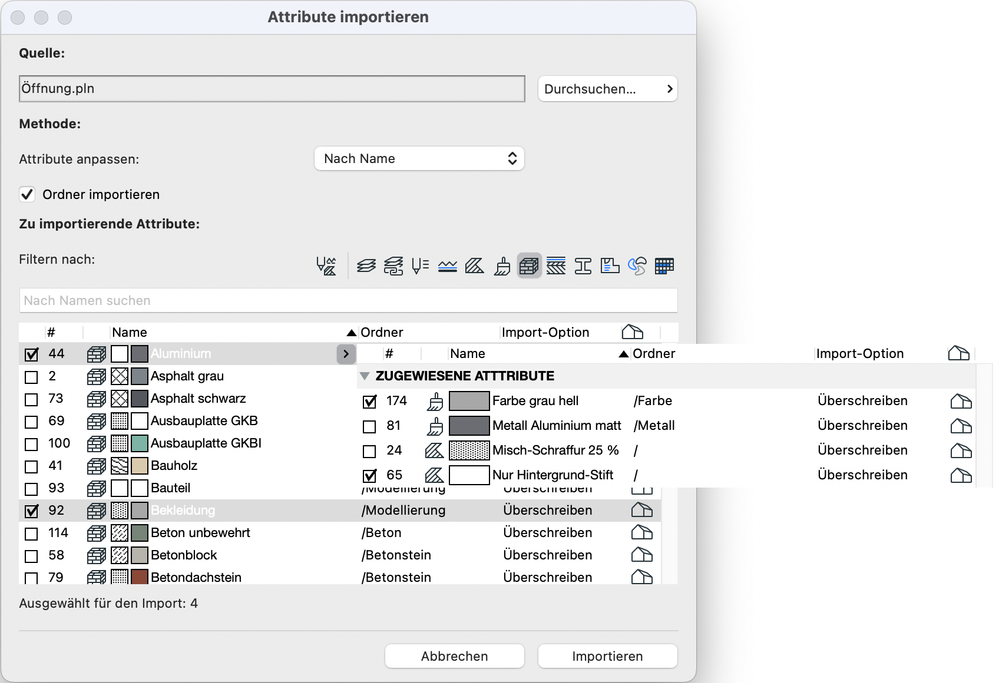Enable the Ordner importieren checkbox
The width and height of the screenshot is (999, 683).
(x=28, y=194)
